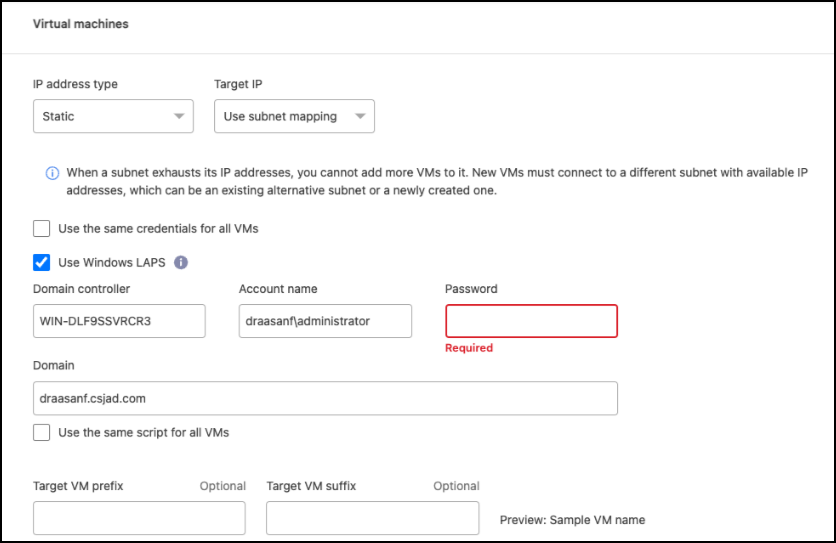The width and height of the screenshot is (836, 543).
Task: Open the IP address type dropdown
Action: (x=113, y=116)
